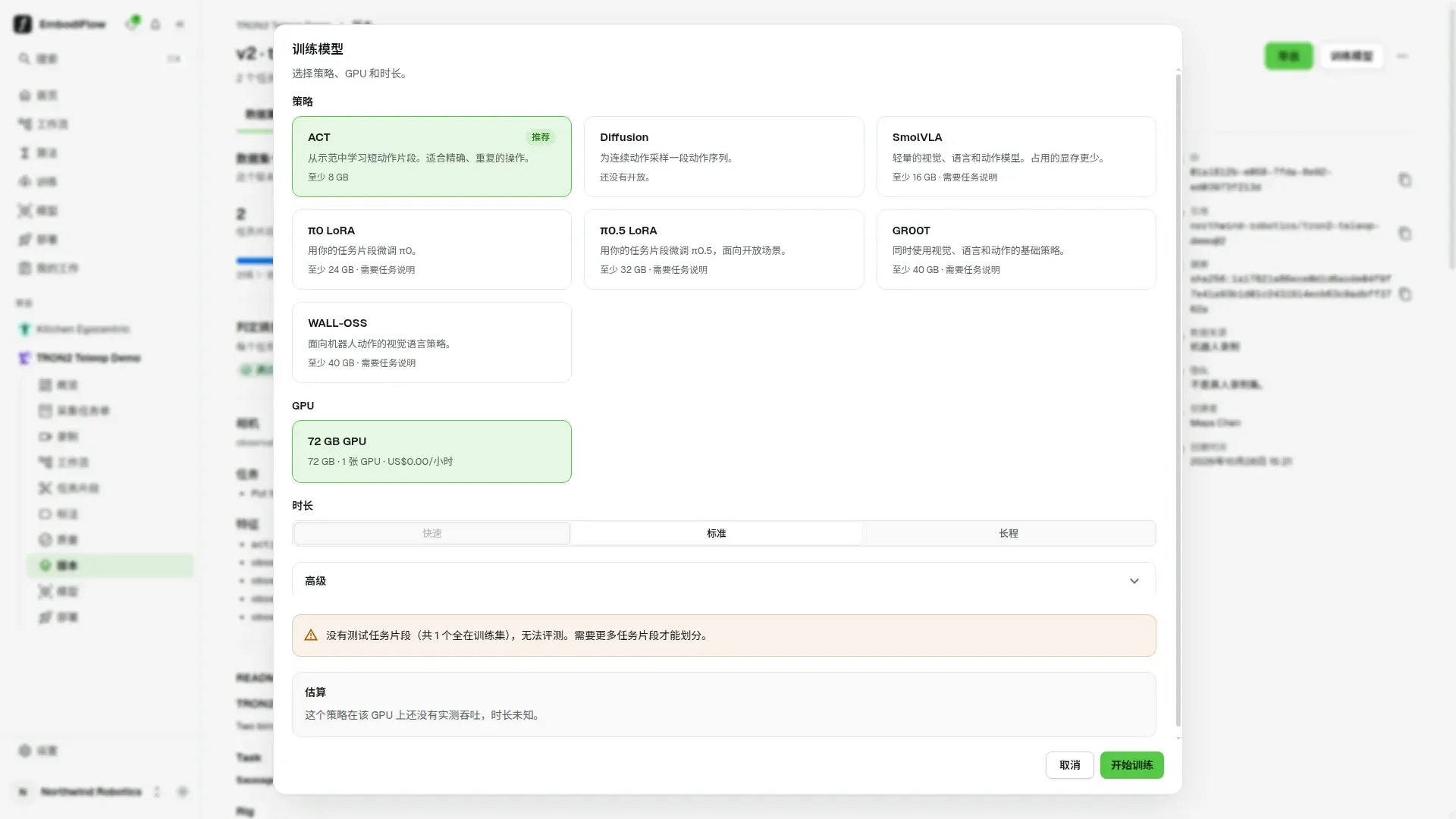Collapse the sidebar with the chevron icon

click(180, 24)
